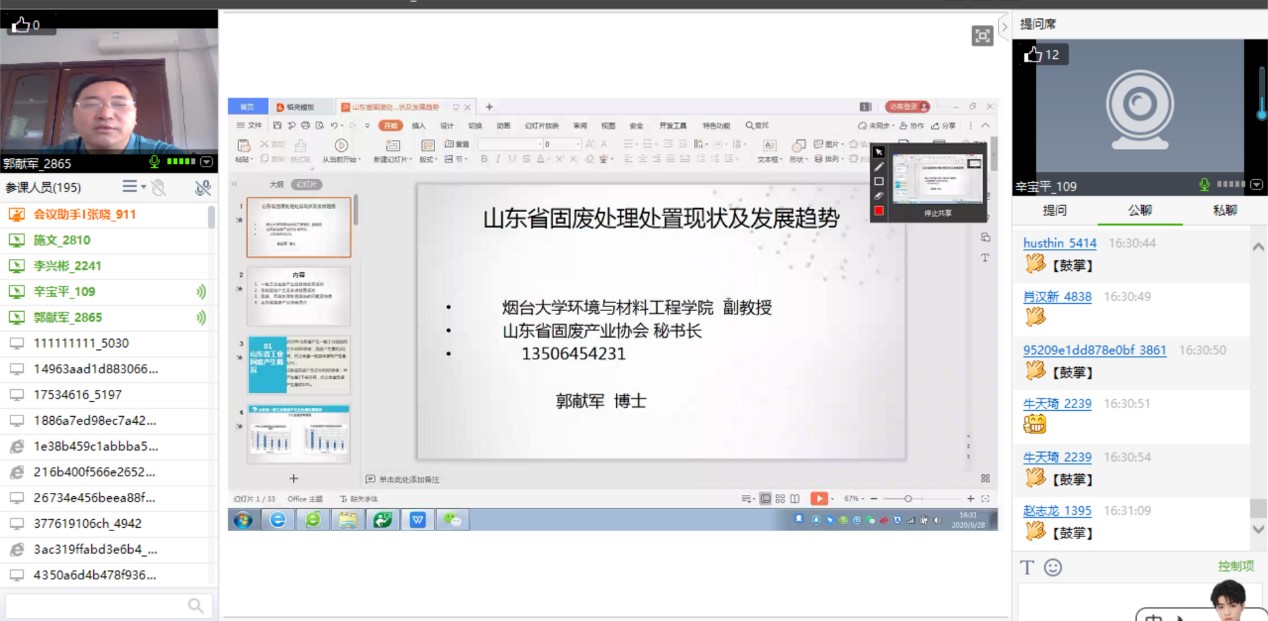Select the pen annotation tool in sharing toolbar

(x=878, y=166)
